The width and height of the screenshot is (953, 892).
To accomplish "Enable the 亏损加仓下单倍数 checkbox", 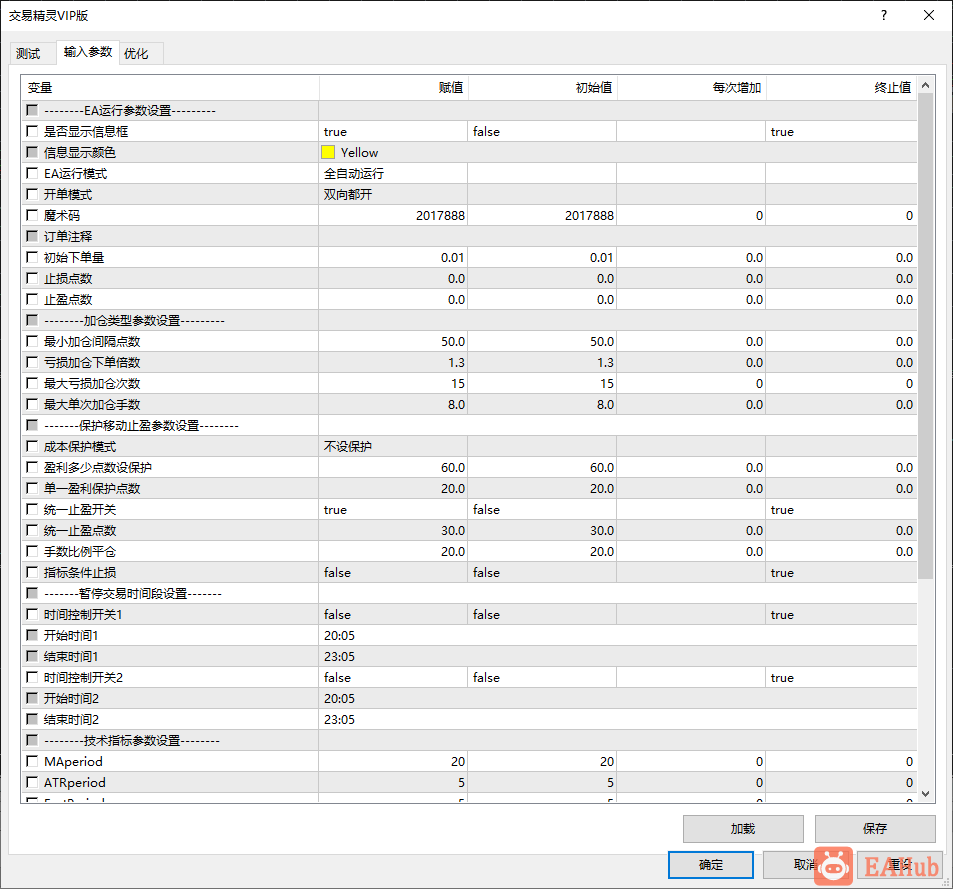I will click(x=32, y=362).
